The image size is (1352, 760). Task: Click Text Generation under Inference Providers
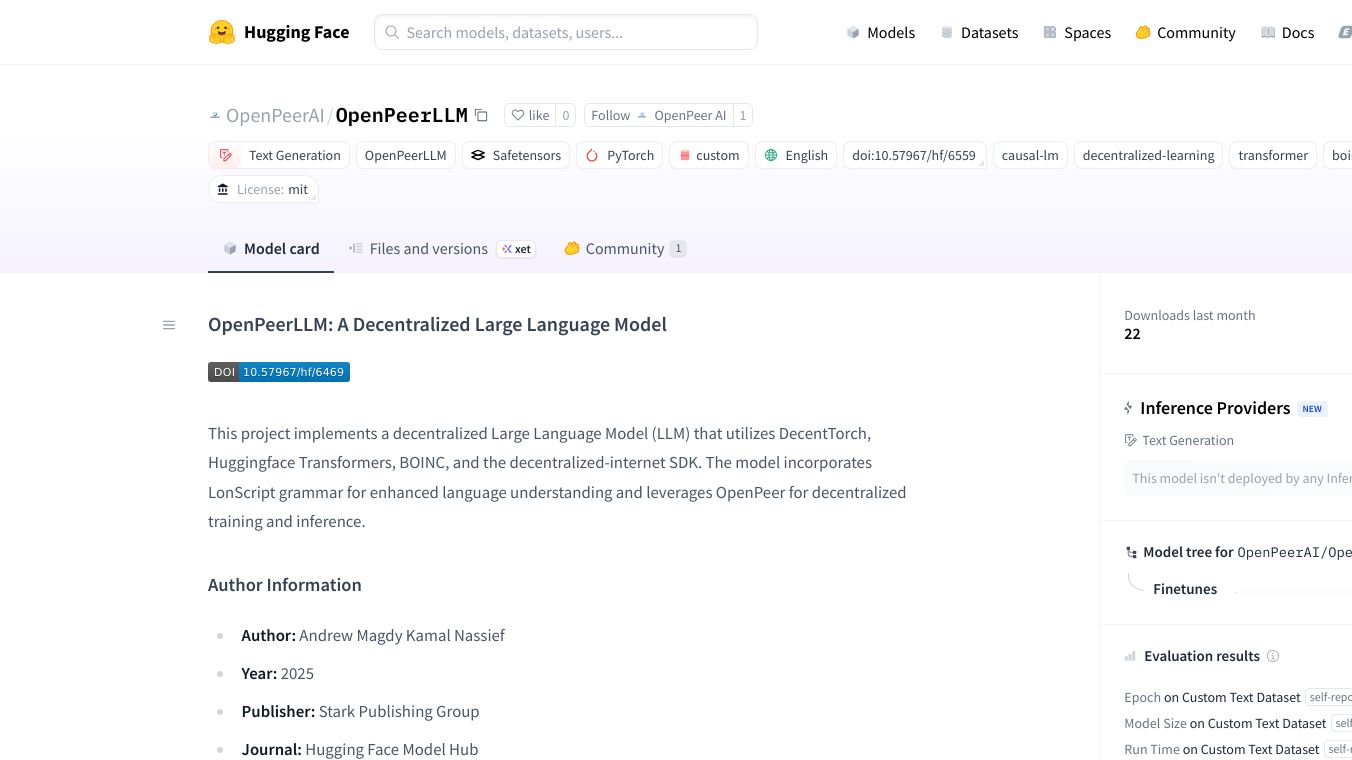click(x=1179, y=440)
